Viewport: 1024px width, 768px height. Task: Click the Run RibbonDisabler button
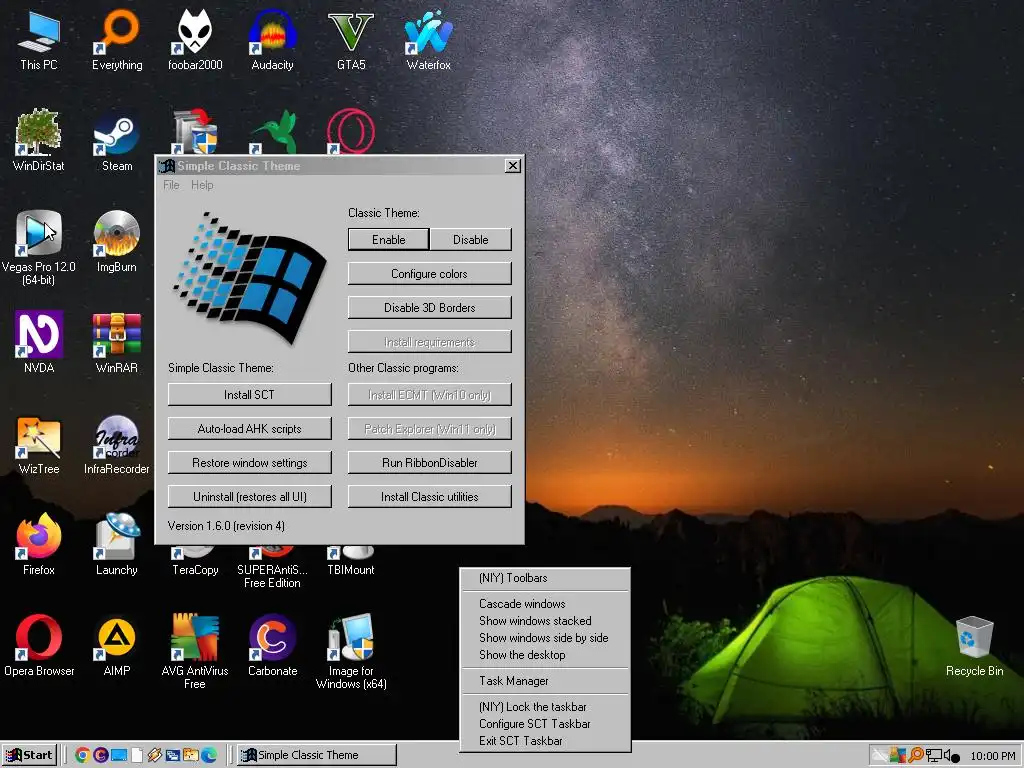(x=430, y=462)
